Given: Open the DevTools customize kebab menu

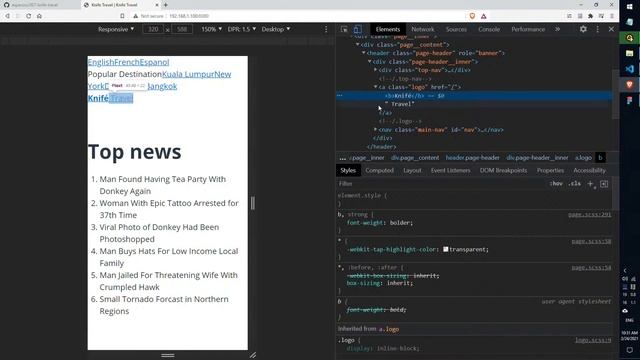Looking at the screenshot, I should [598, 29].
